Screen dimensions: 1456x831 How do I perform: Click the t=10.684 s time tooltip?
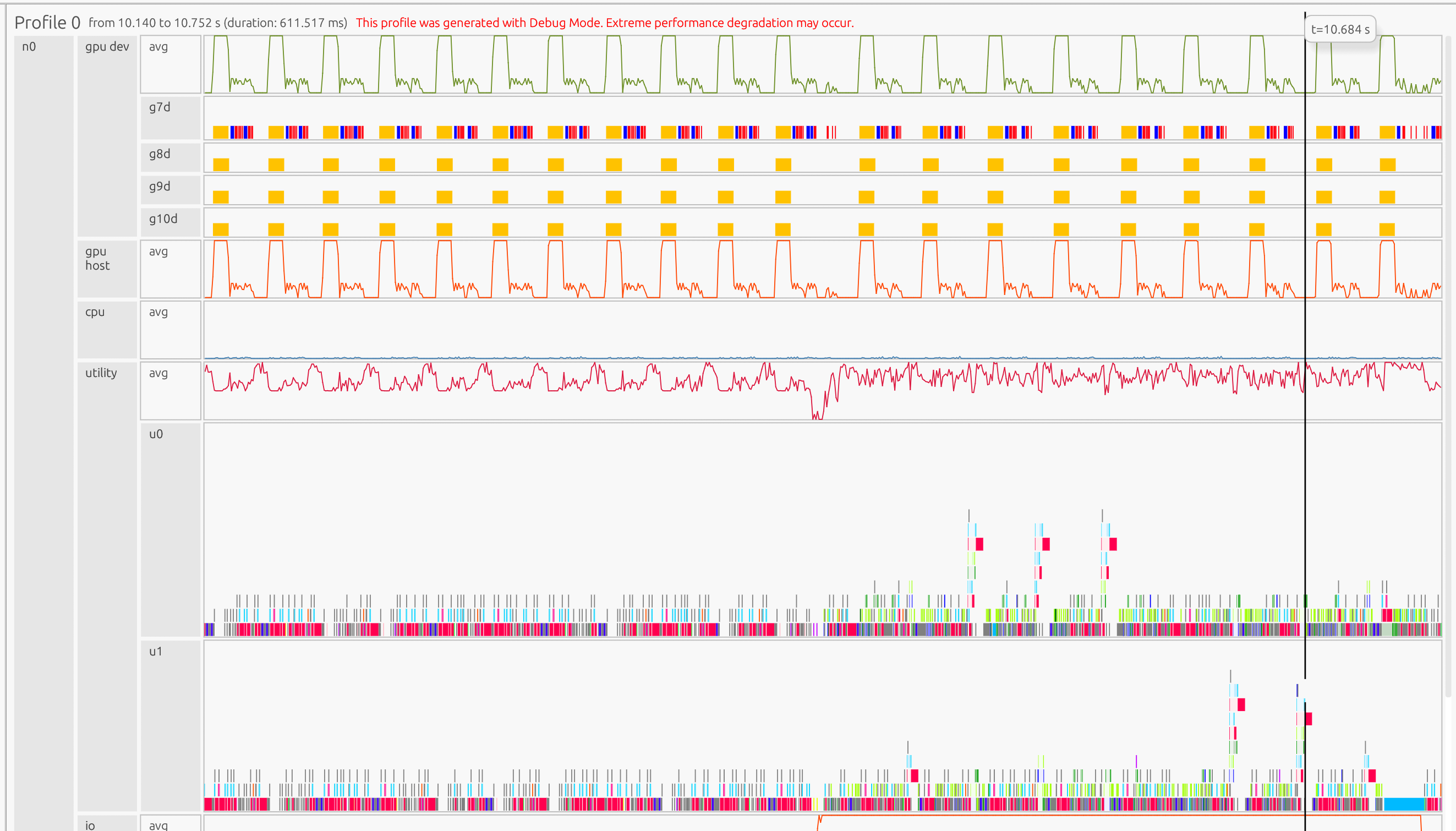(1339, 30)
